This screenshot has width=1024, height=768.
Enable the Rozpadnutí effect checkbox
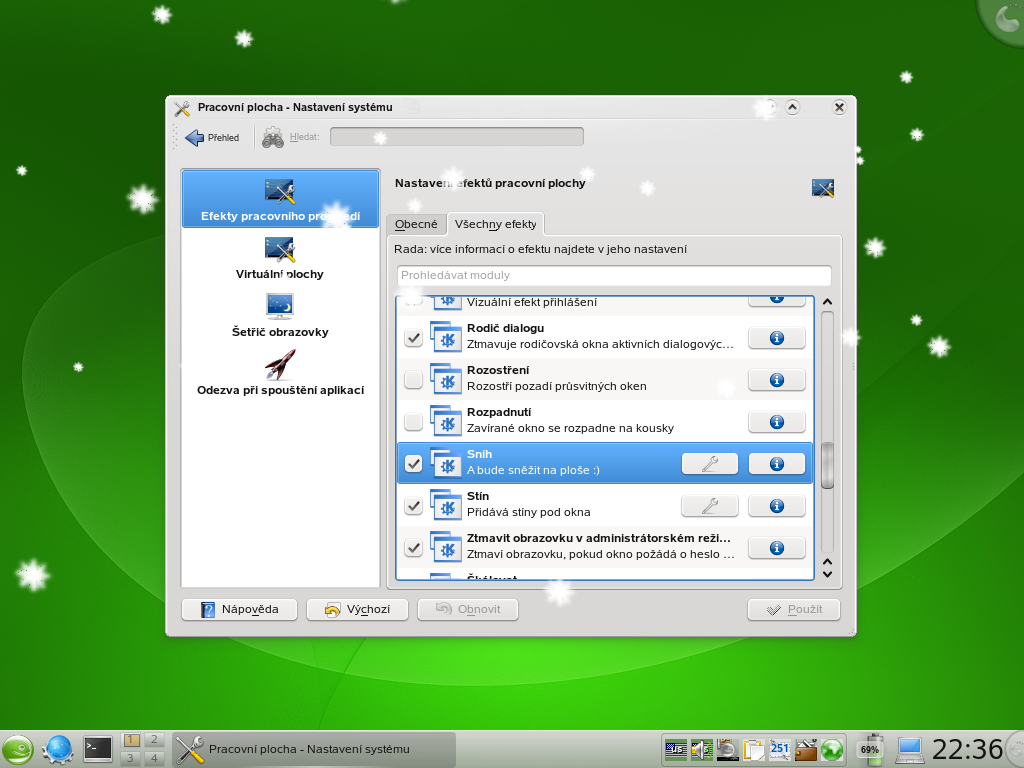413,422
